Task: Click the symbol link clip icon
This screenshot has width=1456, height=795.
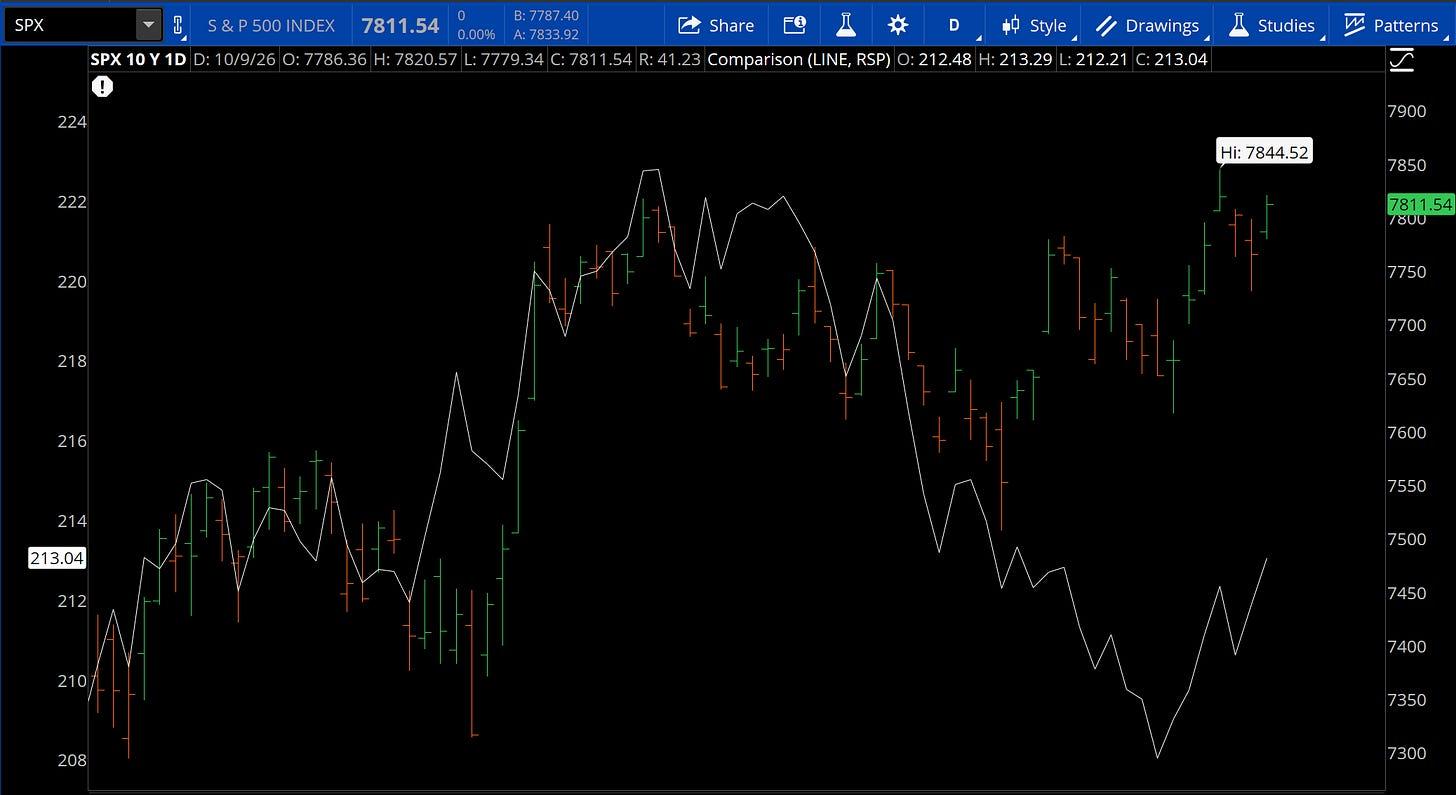Action: tap(178, 25)
